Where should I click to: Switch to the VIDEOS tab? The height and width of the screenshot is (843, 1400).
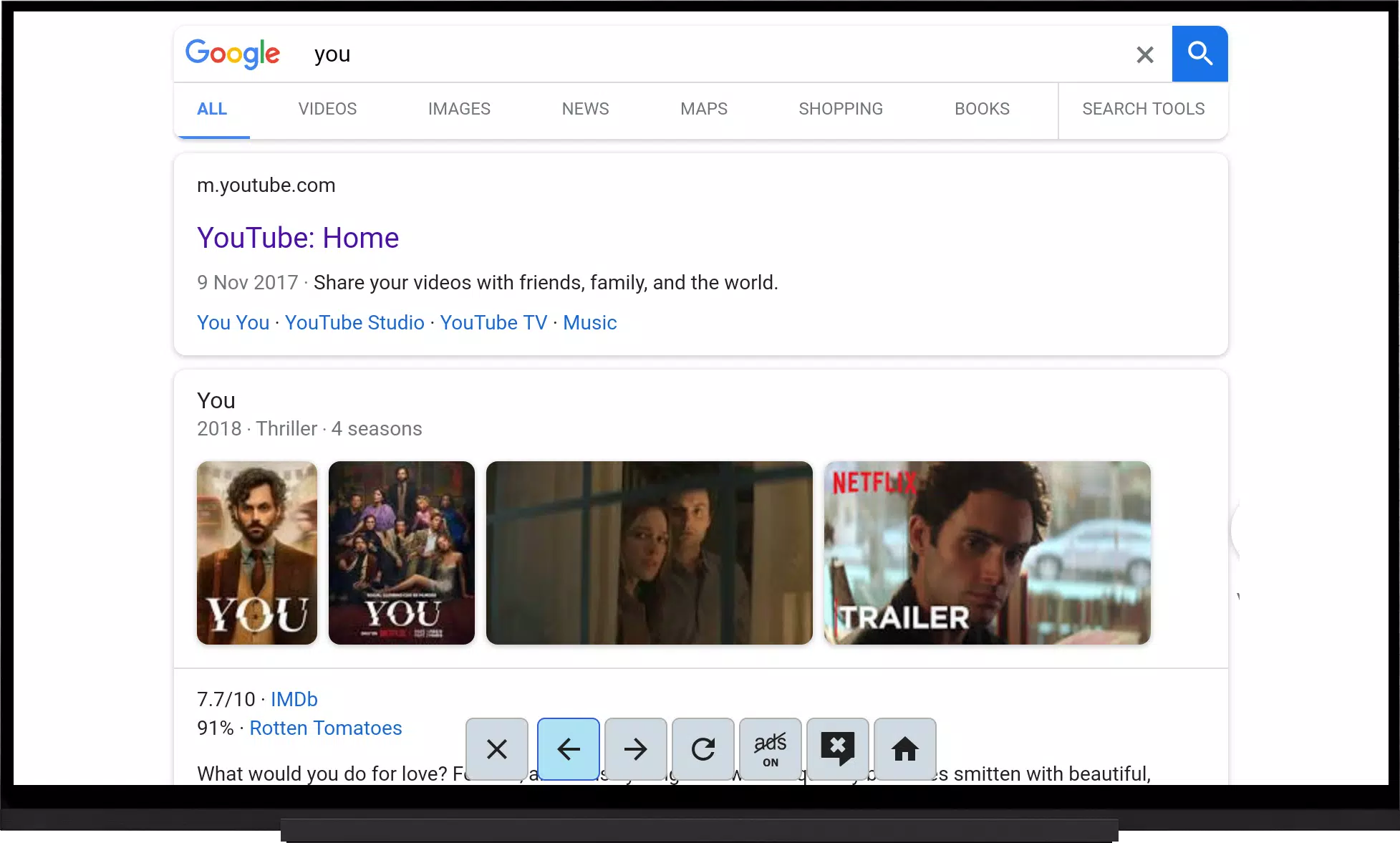coord(327,109)
